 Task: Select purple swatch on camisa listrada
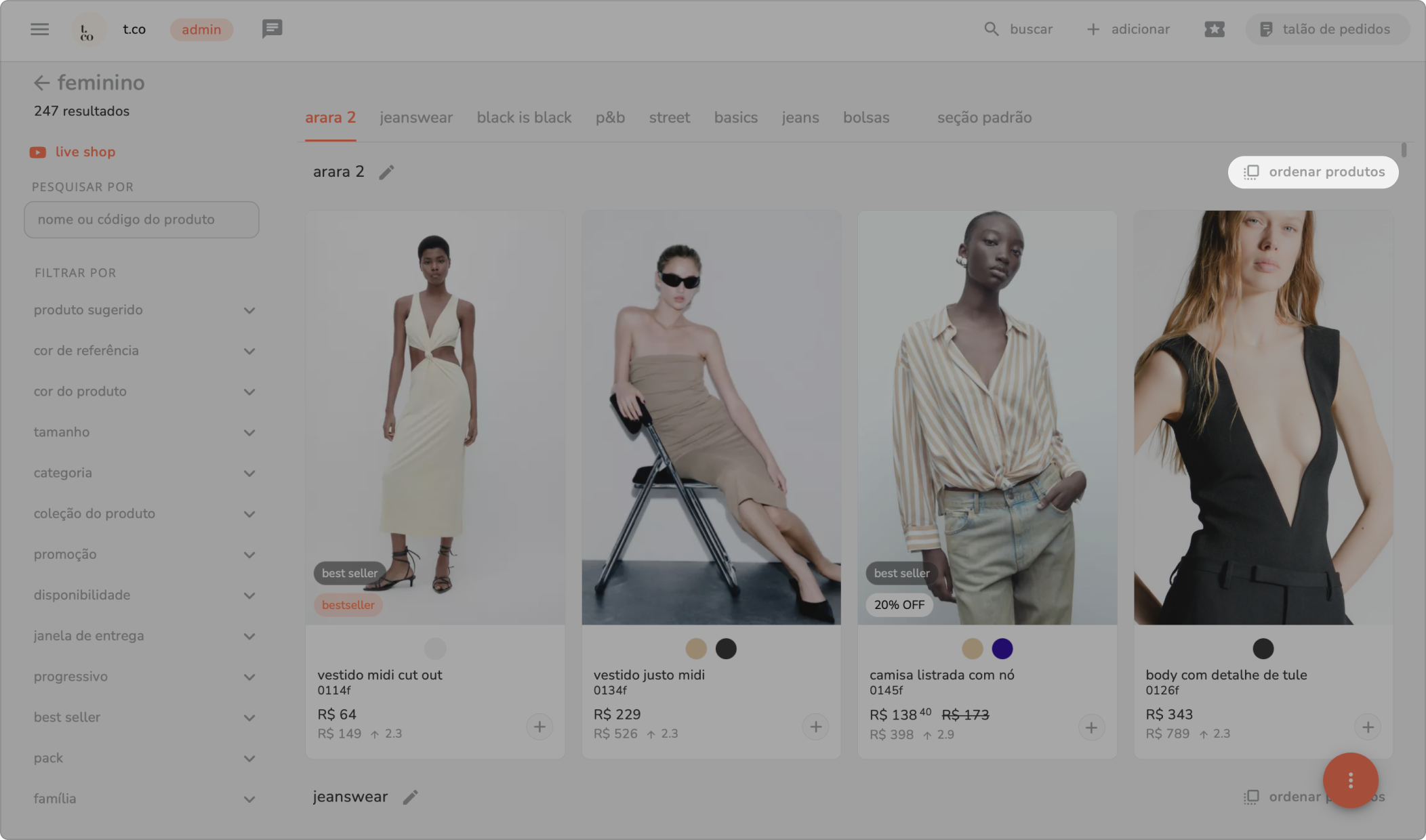click(x=1002, y=649)
